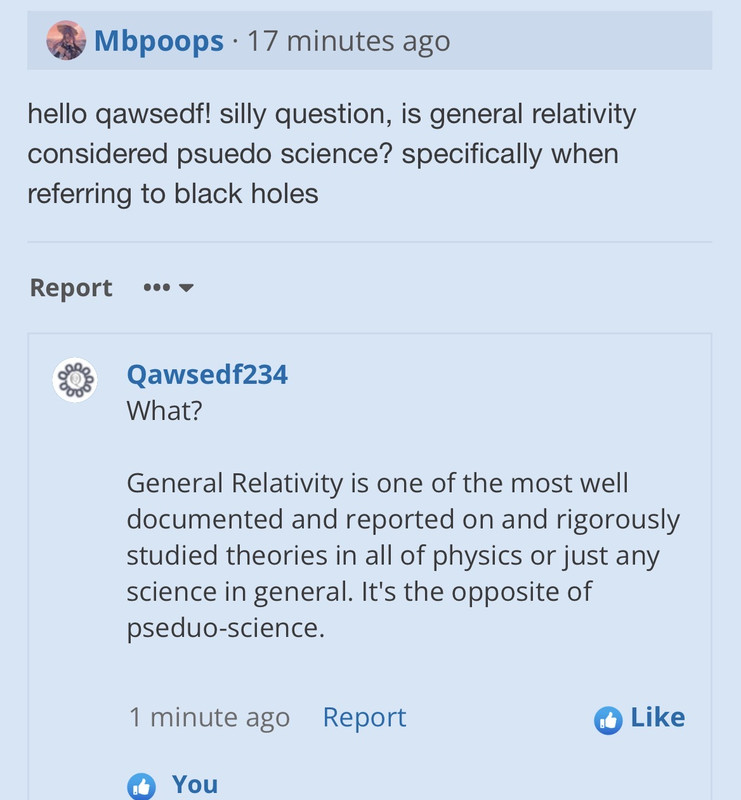Visit the Qawsedf234 username link
741x800 pixels.
pyautogui.click(x=207, y=374)
